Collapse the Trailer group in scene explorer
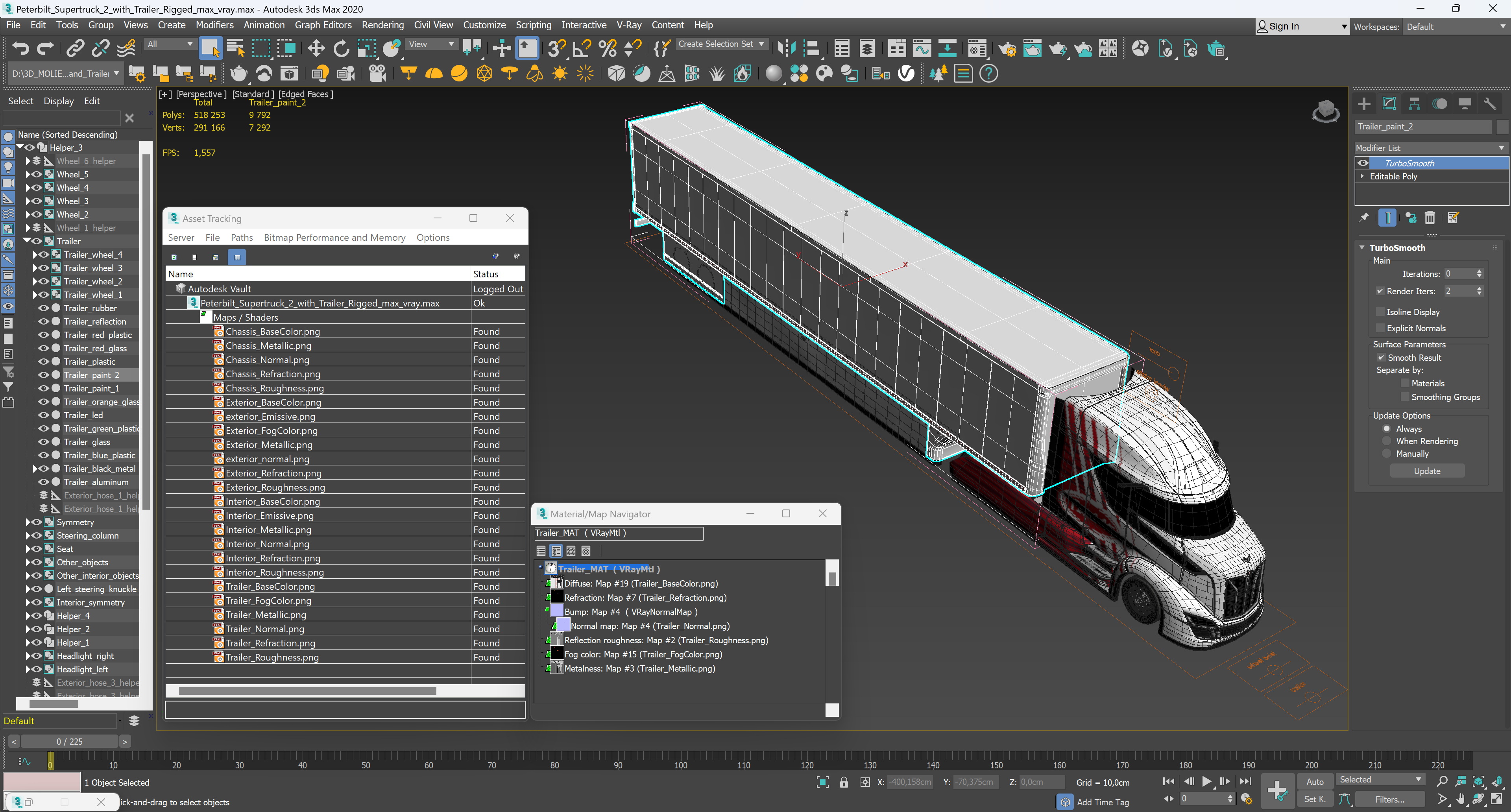 click(x=26, y=241)
